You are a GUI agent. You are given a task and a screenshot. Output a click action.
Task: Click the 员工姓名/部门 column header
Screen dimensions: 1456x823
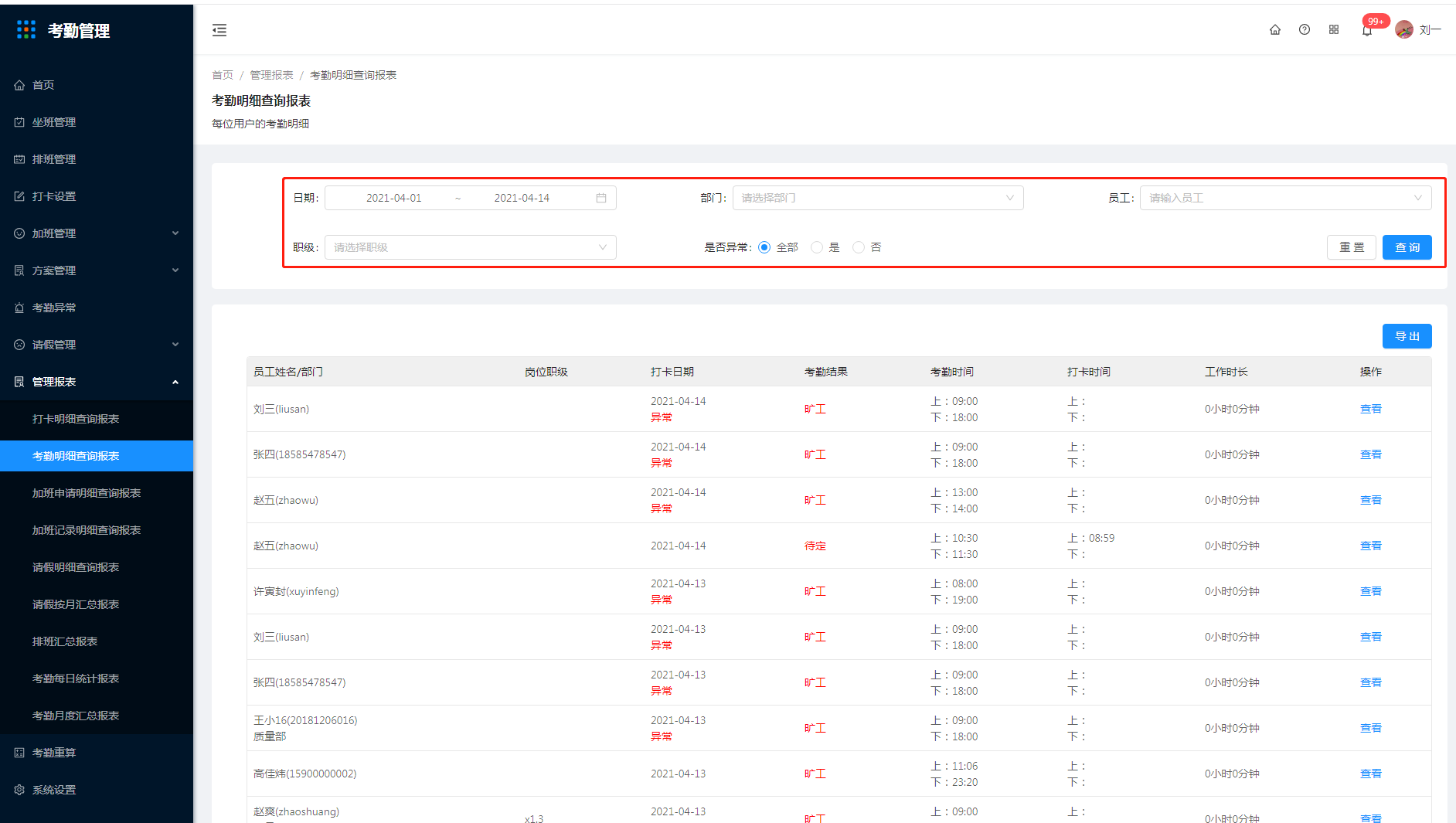[x=288, y=372]
